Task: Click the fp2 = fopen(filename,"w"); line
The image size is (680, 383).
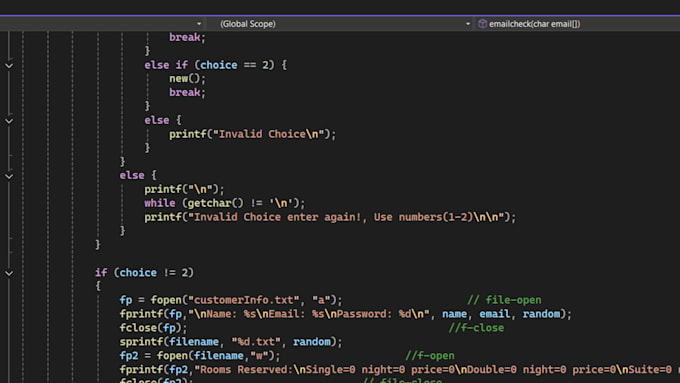Action: (x=200, y=356)
